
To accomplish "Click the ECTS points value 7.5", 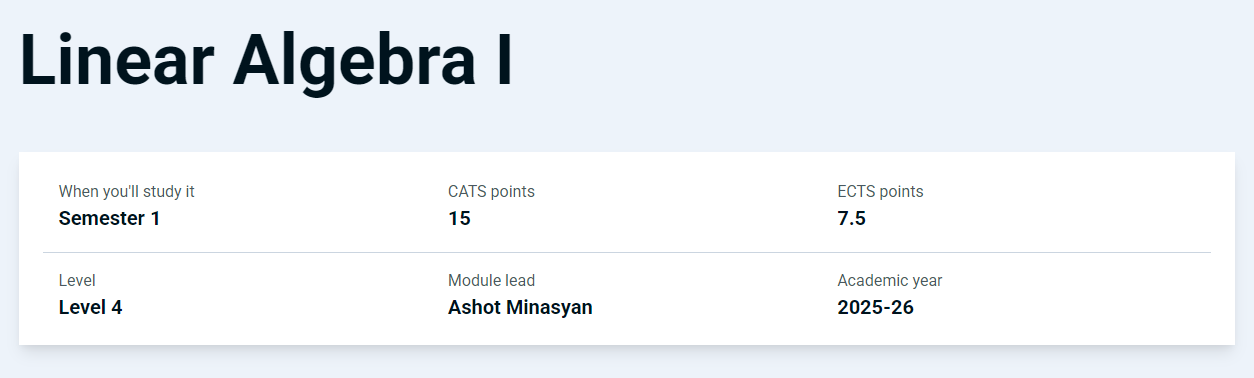I will (x=851, y=218).
